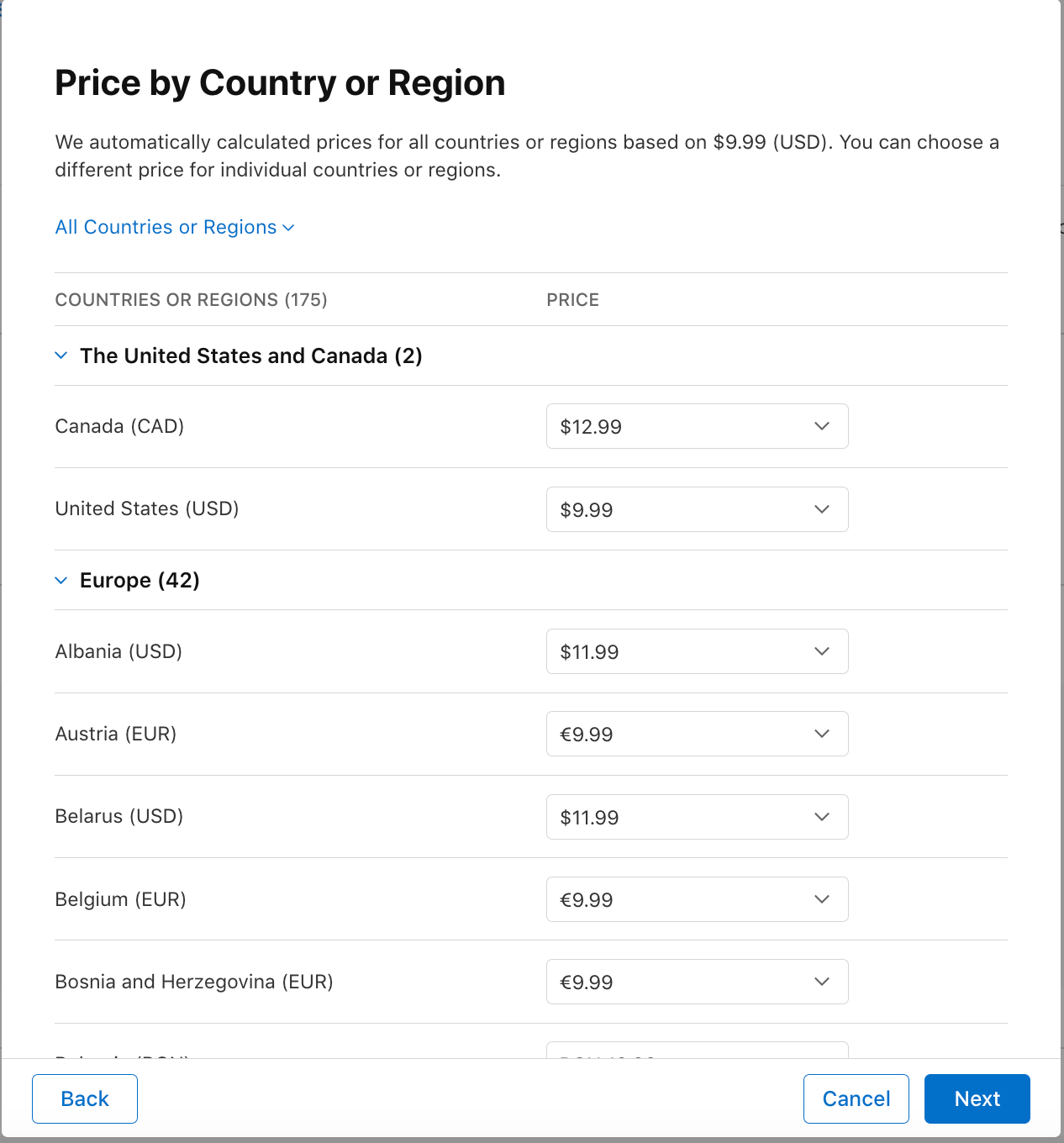The height and width of the screenshot is (1143, 1064).
Task: Open Canada (CAD) price dropdown
Action: coord(697,427)
